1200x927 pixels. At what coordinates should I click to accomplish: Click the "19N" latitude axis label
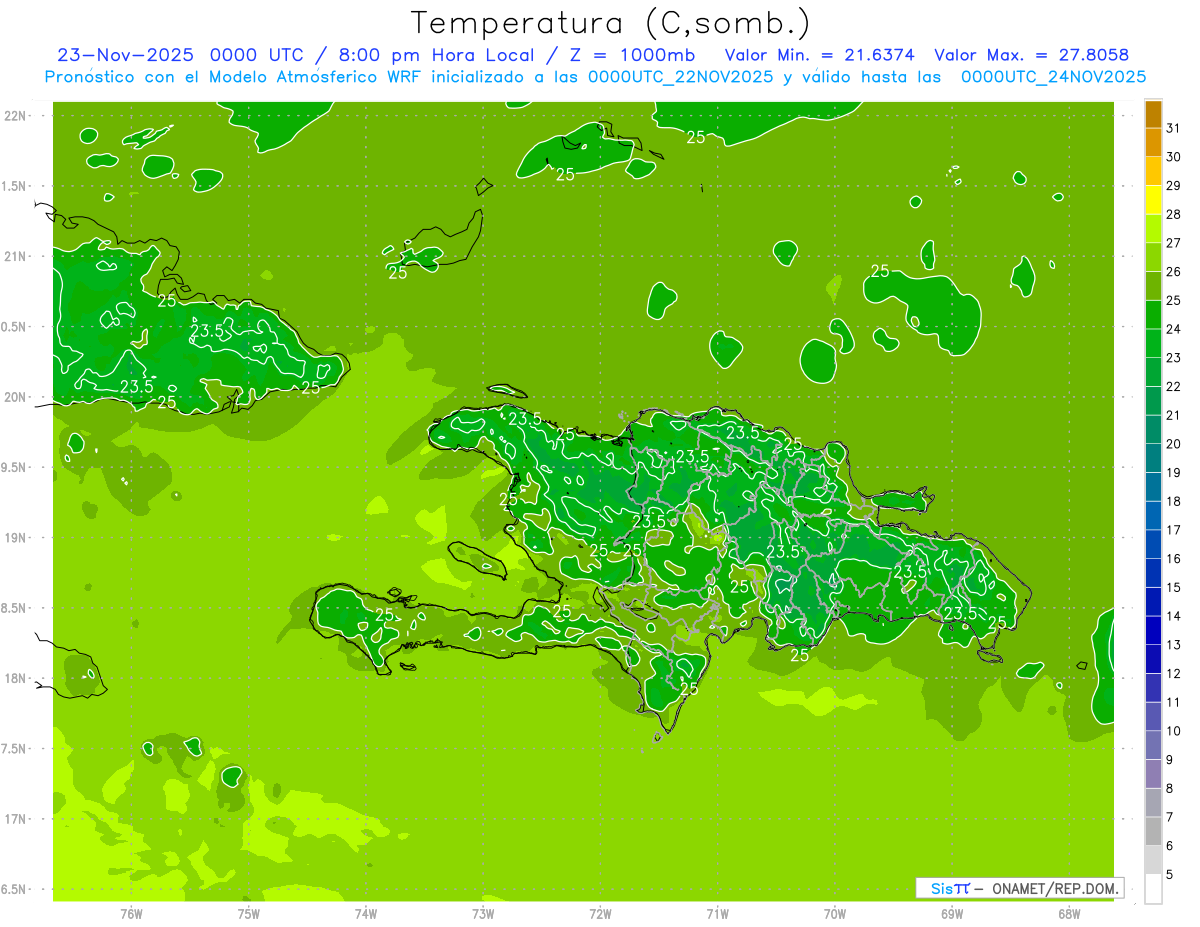(x=14, y=537)
